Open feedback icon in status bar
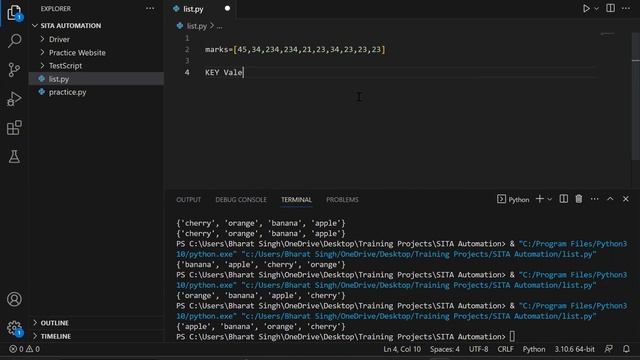640x360 pixels. pos(608,349)
